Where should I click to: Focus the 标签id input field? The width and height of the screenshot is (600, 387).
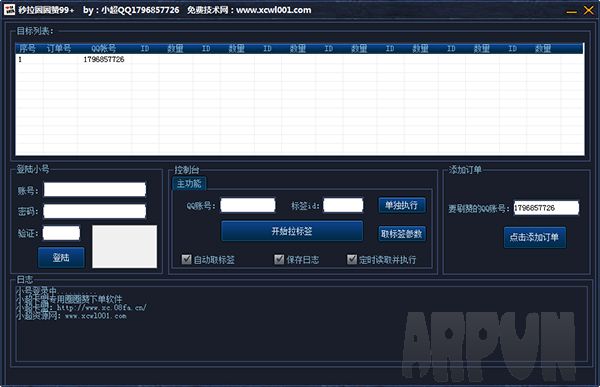click(343, 205)
